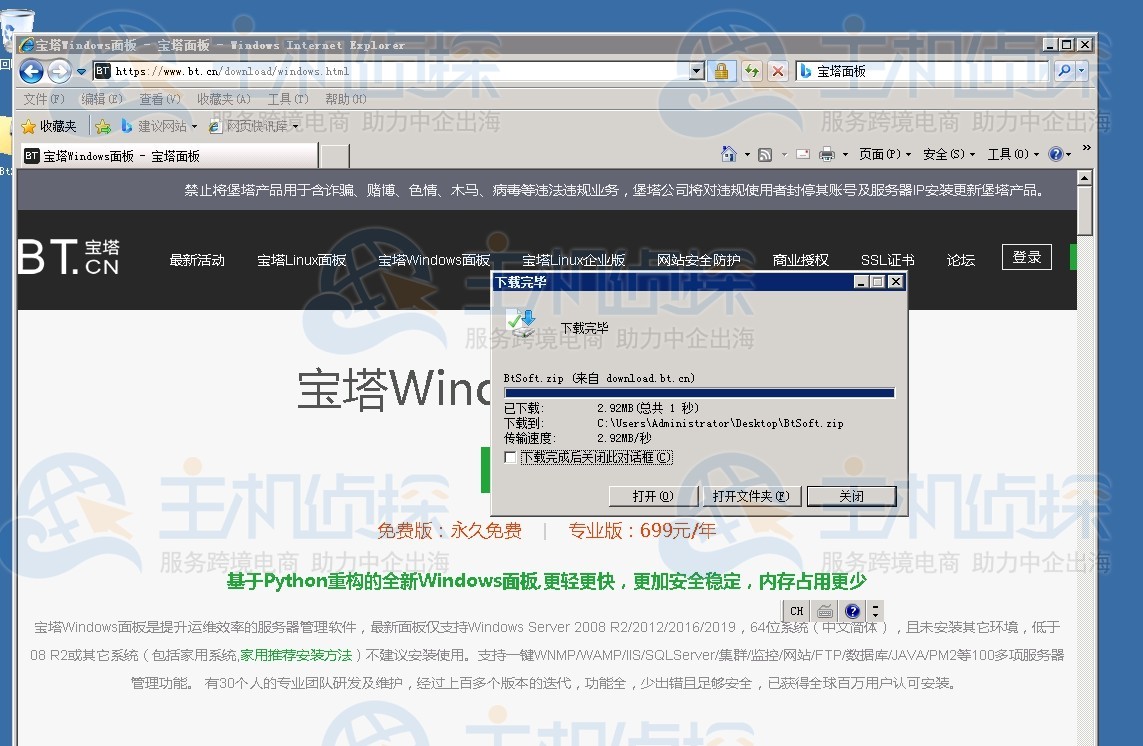1143x746 pixels.
Task: Expand the 页面(P) page dropdown
Action: coord(879,153)
